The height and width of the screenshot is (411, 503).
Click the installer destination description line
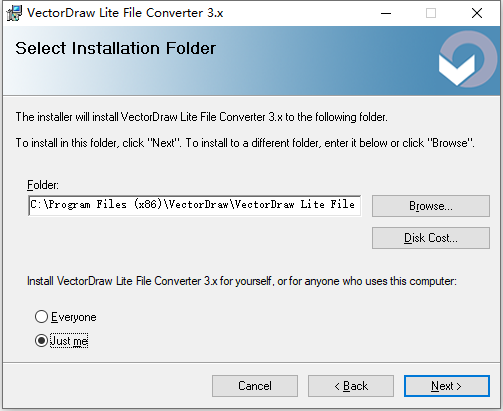pos(201,117)
